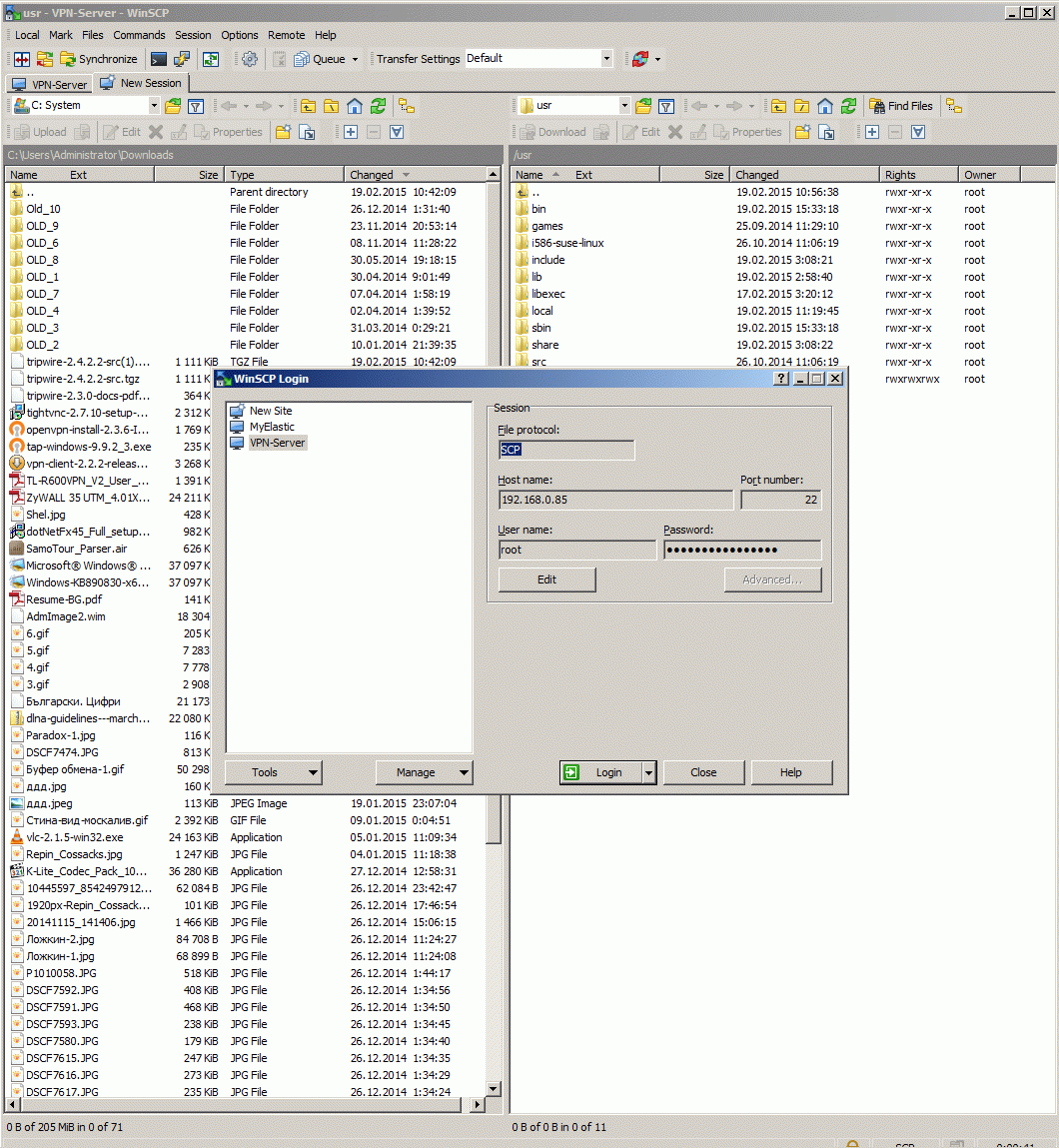Toggle remote directory tree icon

(x=954, y=106)
